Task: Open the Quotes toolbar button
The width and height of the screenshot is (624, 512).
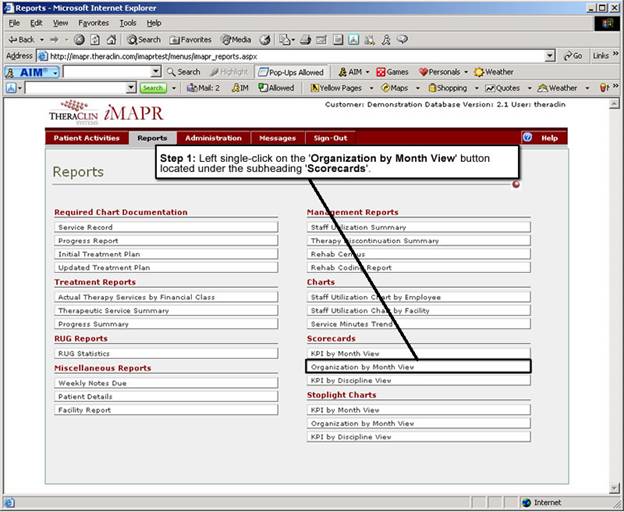Action: pyautogui.click(x=502, y=88)
